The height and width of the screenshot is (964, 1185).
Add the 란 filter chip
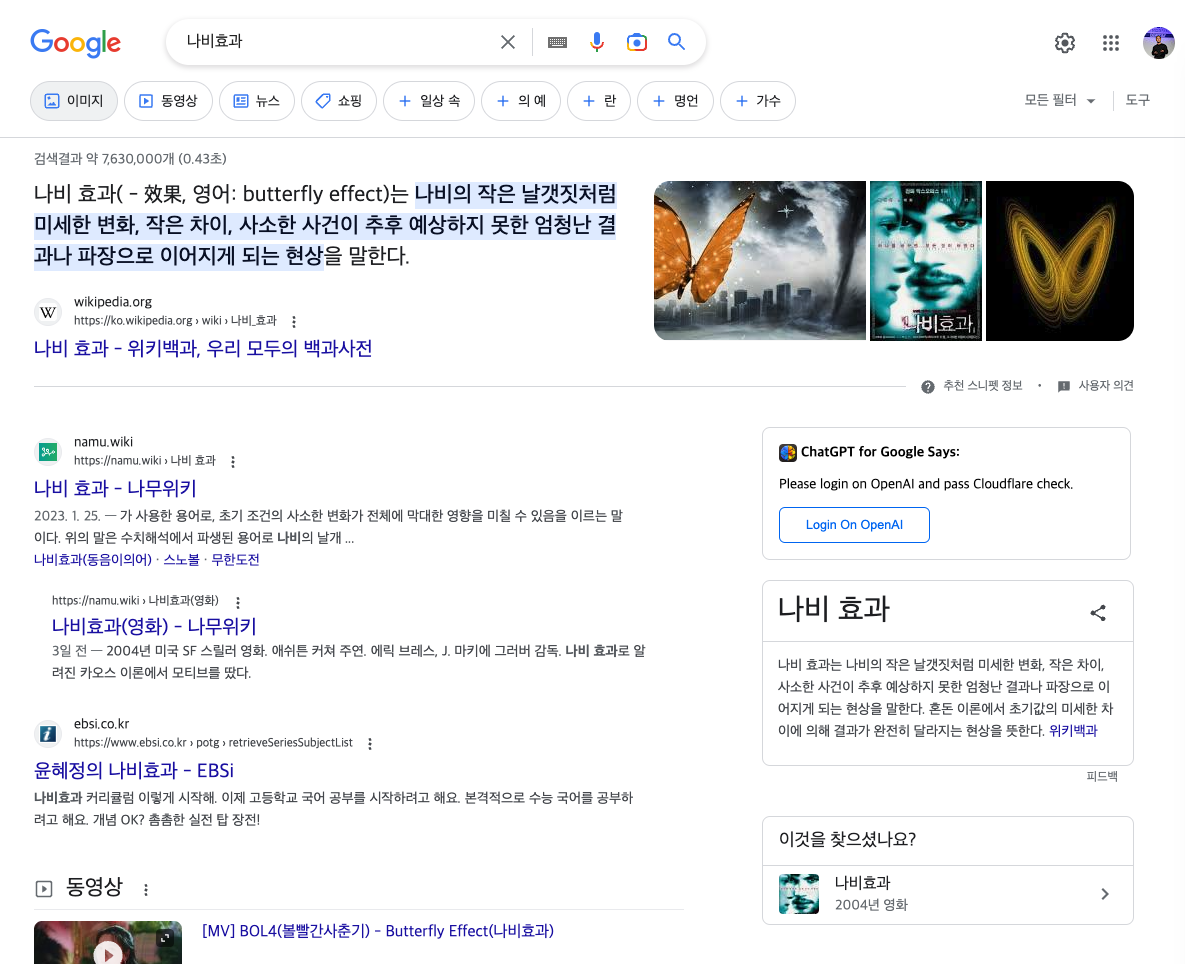pos(599,100)
